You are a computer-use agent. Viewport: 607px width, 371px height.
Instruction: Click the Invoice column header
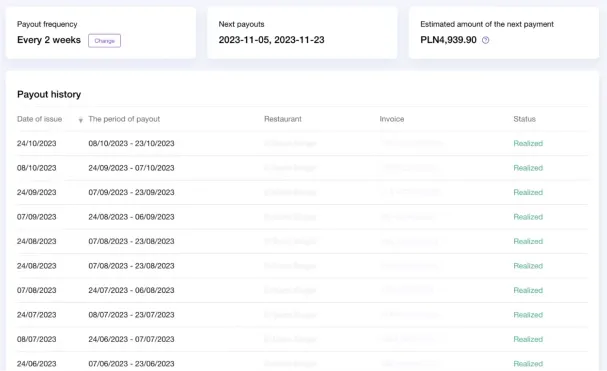pyautogui.click(x=392, y=119)
